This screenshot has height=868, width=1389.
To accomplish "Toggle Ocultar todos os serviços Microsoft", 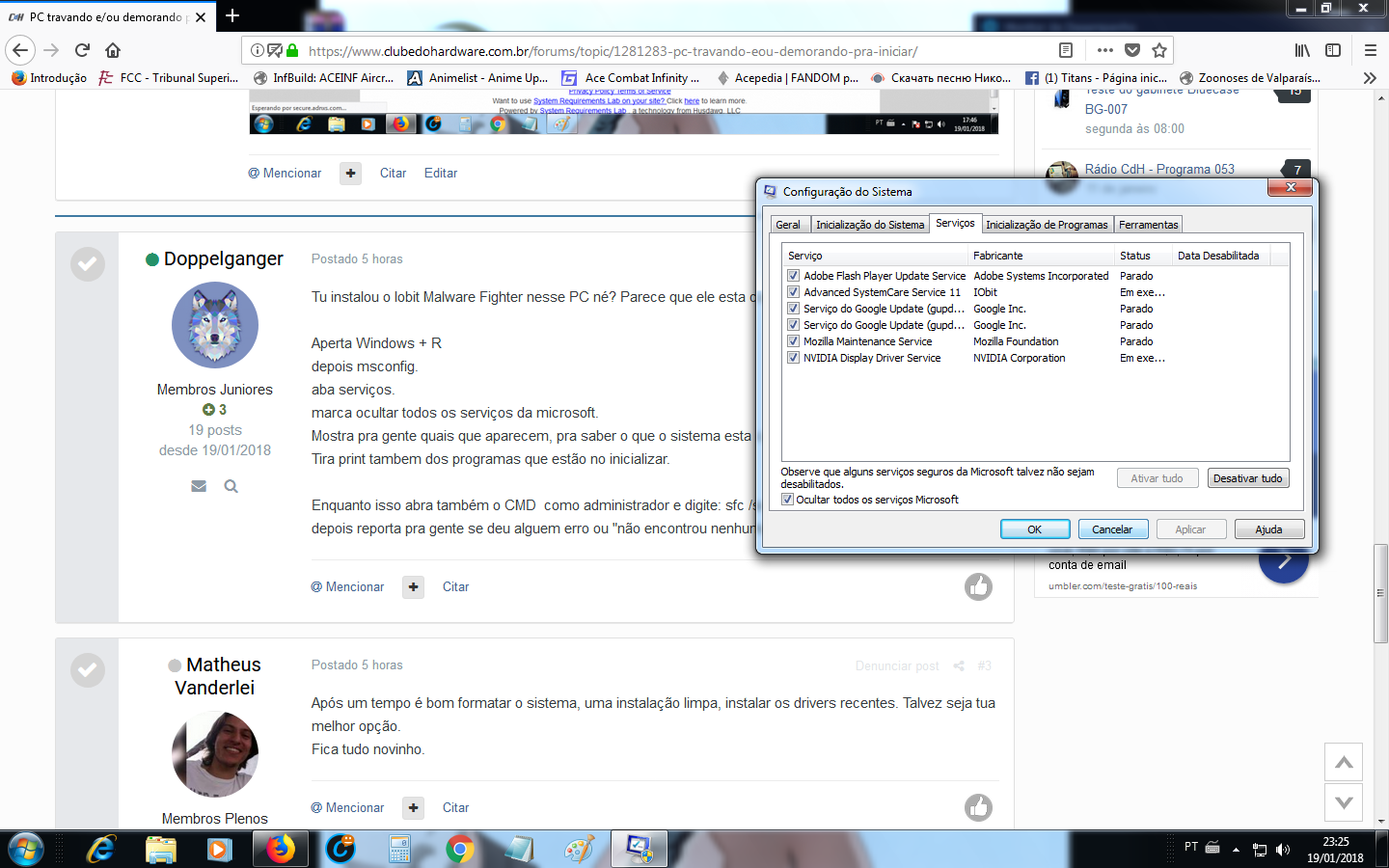I will pos(787,500).
